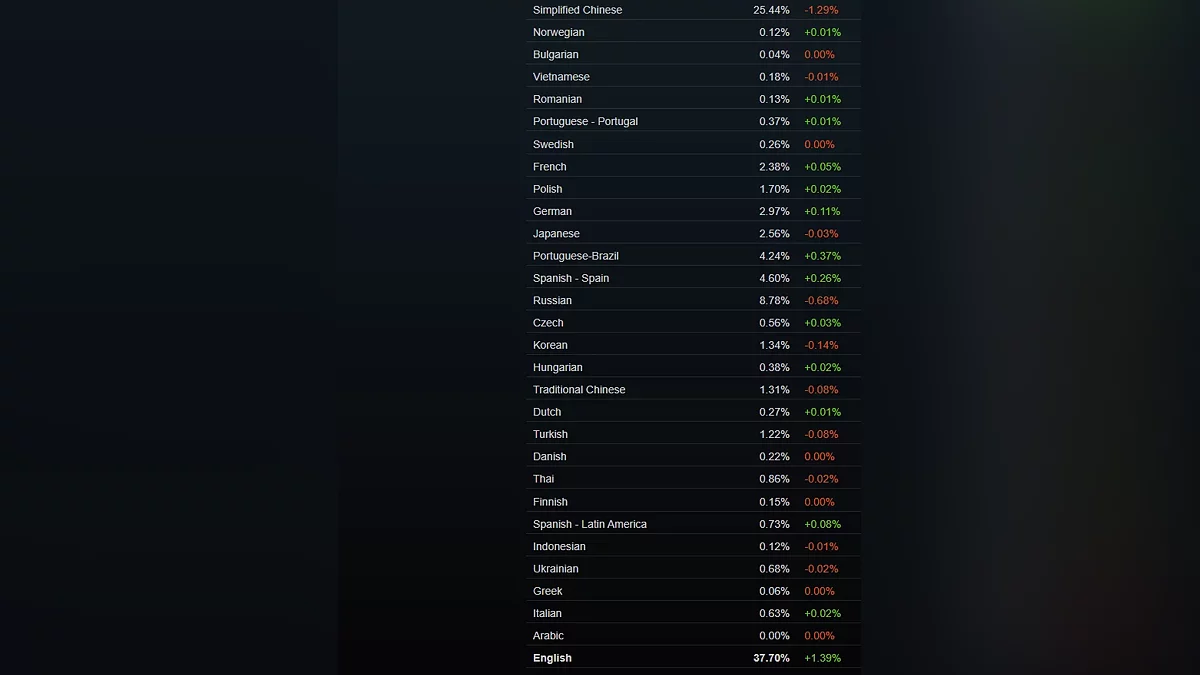Select the Portuguese - Portugal entry
The height and width of the screenshot is (675, 1200).
[x=585, y=121]
